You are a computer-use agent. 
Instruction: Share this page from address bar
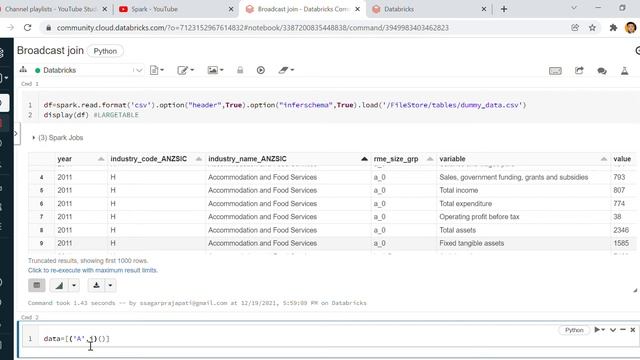(575, 28)
